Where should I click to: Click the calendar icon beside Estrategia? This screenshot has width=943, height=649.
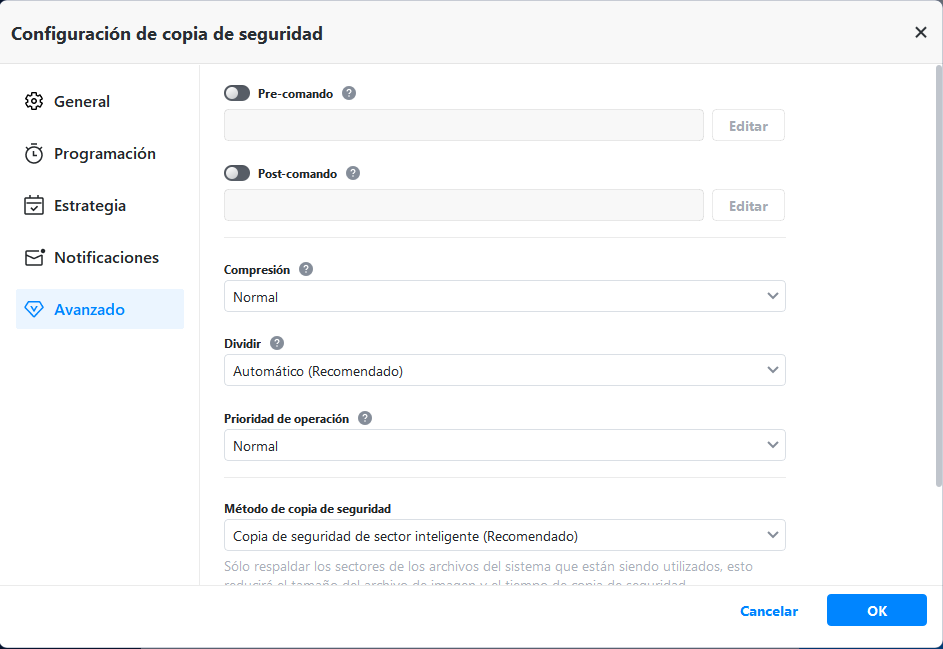(34, 206)
